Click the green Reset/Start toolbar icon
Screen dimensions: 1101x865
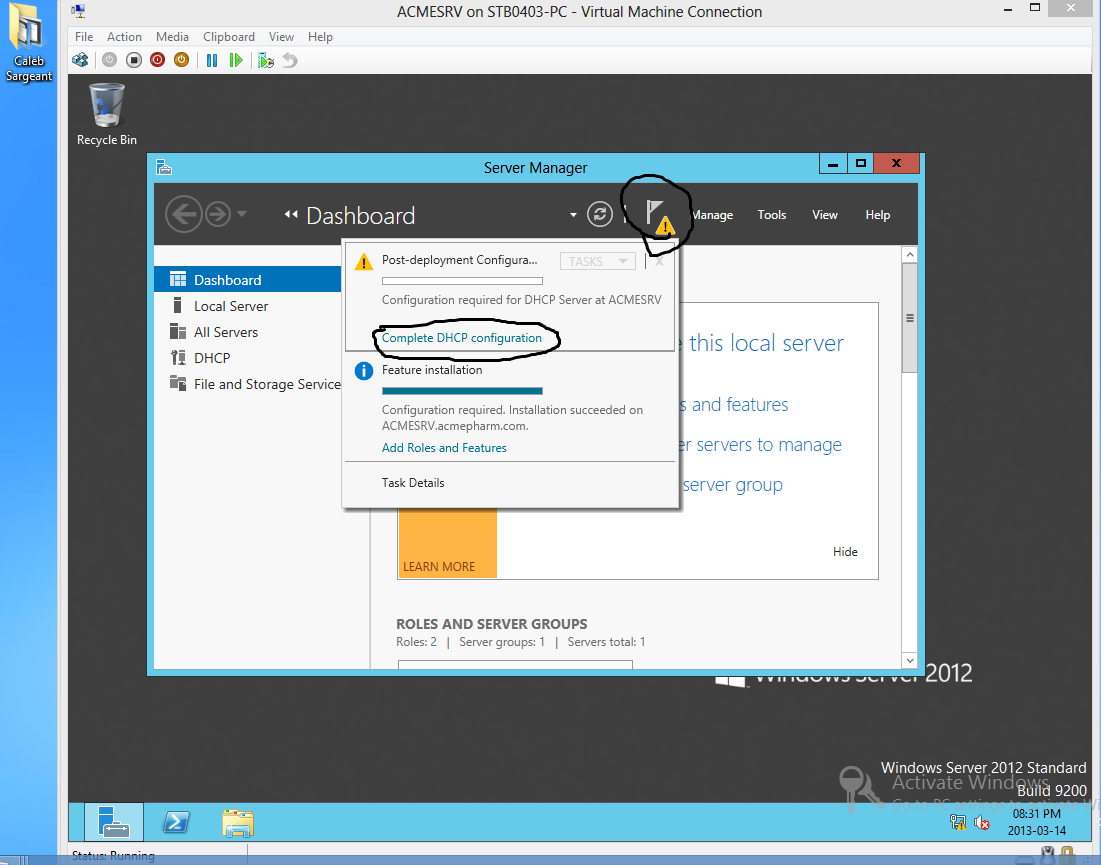click(236, 60)
